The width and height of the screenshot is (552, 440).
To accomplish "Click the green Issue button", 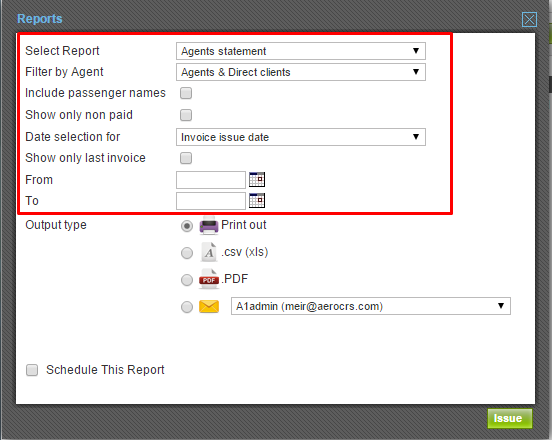I will click(510, 419).
